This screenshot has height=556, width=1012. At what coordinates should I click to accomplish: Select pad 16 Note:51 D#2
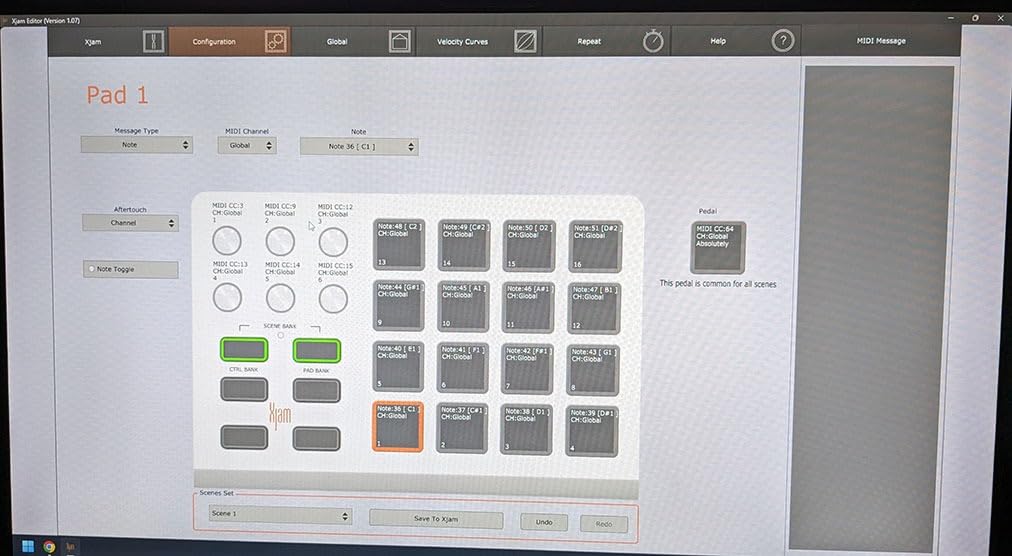(x=595, y=247)
